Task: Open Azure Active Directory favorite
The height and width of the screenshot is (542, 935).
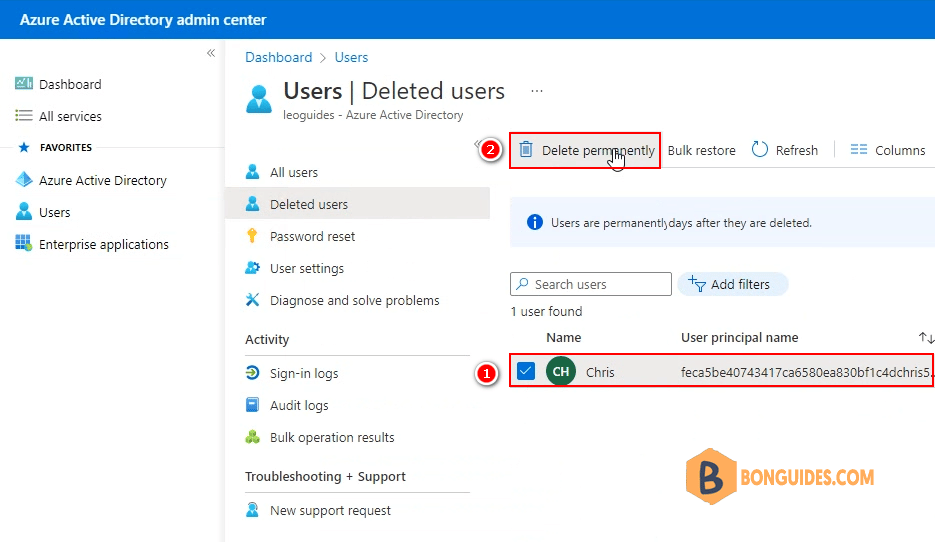Action: click(x=103, y=180)
